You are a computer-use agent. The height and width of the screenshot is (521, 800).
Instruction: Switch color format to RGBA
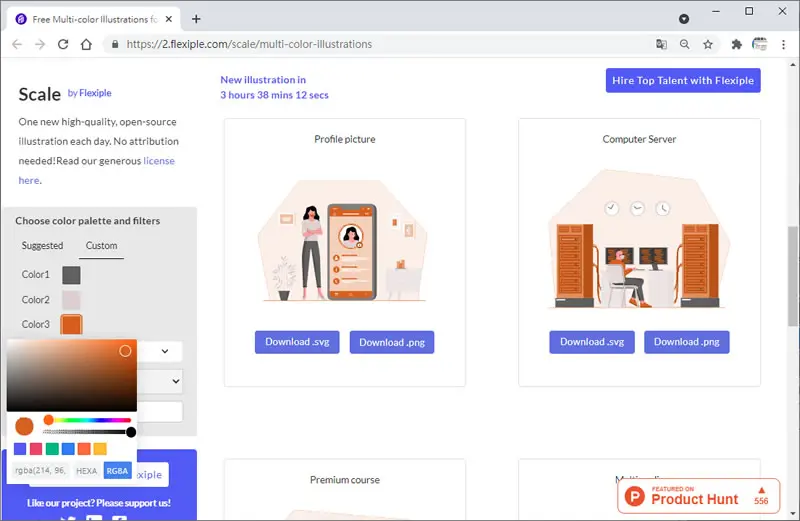pos(117,470)
